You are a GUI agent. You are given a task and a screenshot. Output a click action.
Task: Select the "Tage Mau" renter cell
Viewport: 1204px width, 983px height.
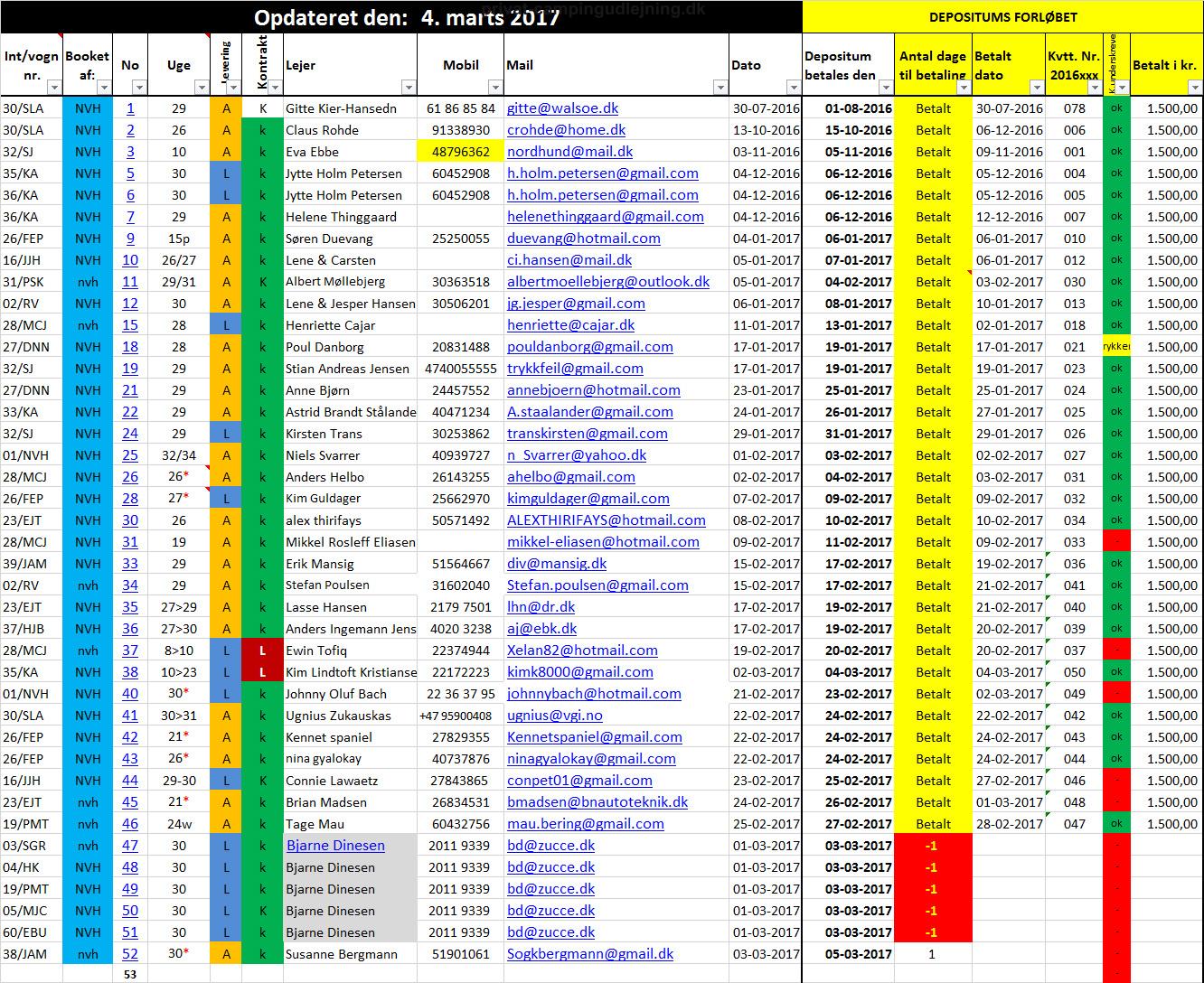tap(351, 824)
